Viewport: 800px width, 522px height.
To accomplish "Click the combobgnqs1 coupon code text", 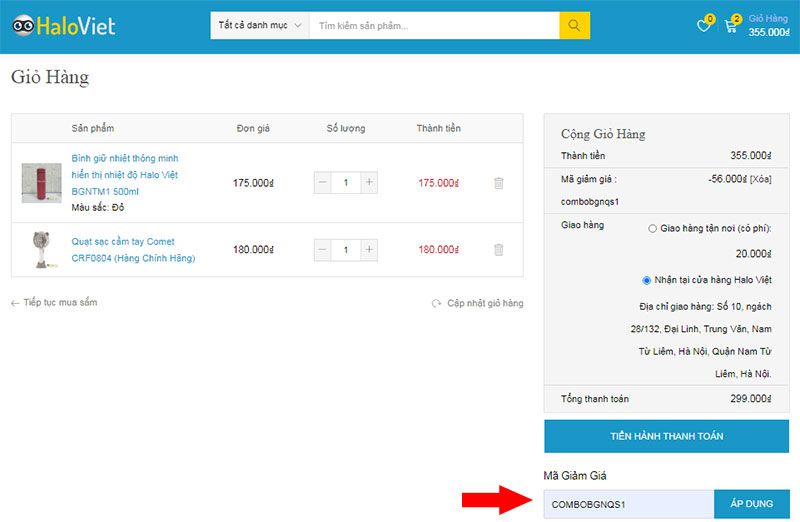I will coord(590,202).
